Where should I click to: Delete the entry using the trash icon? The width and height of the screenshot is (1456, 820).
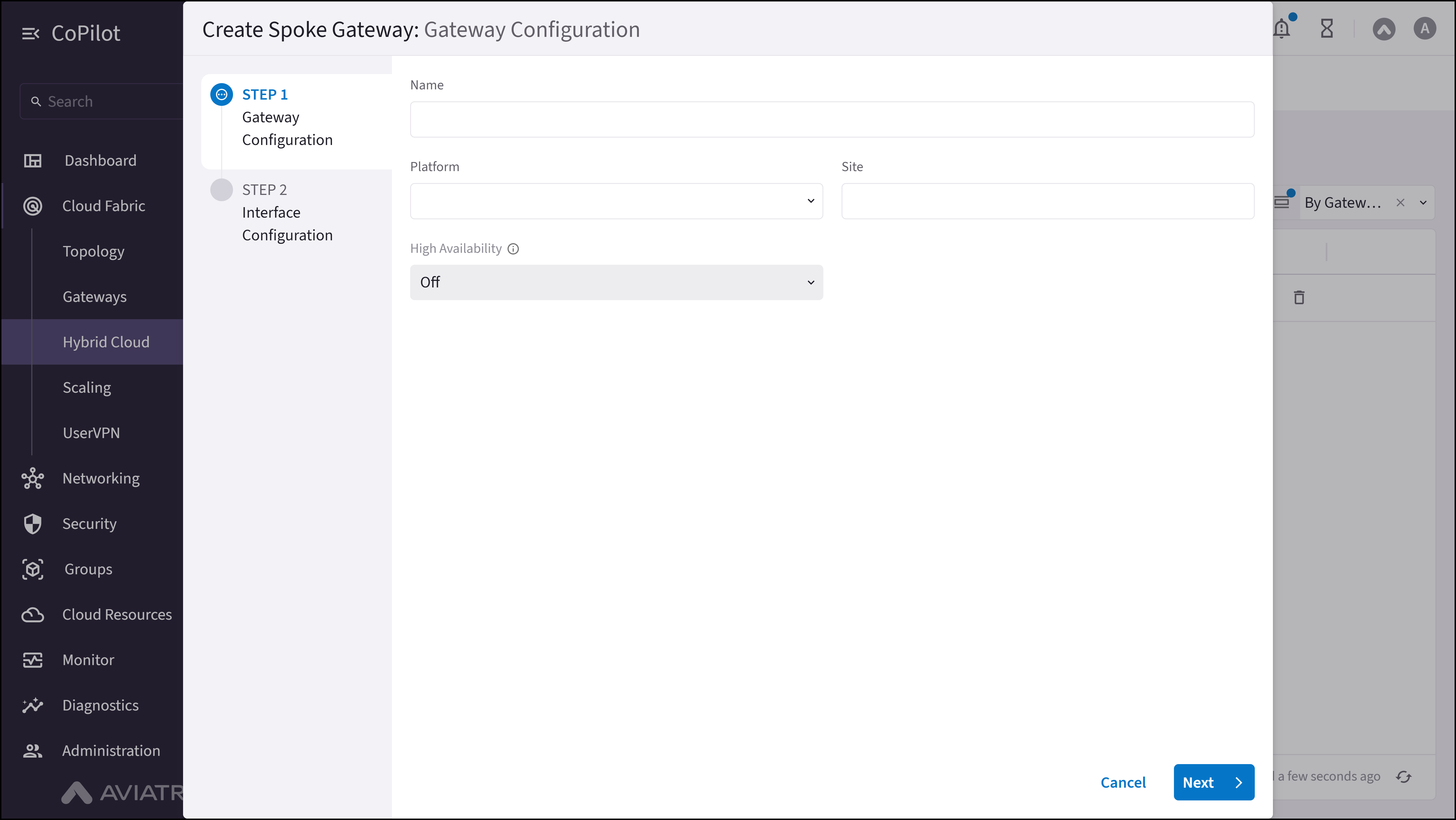1298,297
